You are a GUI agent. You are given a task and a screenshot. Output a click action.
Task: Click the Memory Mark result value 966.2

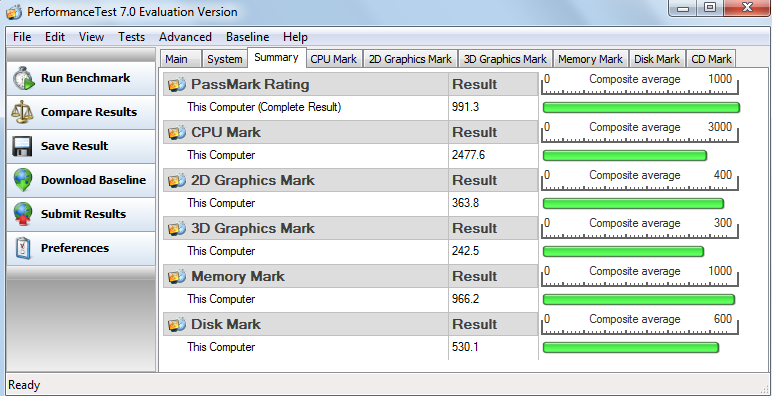click(x=465, y=299)
